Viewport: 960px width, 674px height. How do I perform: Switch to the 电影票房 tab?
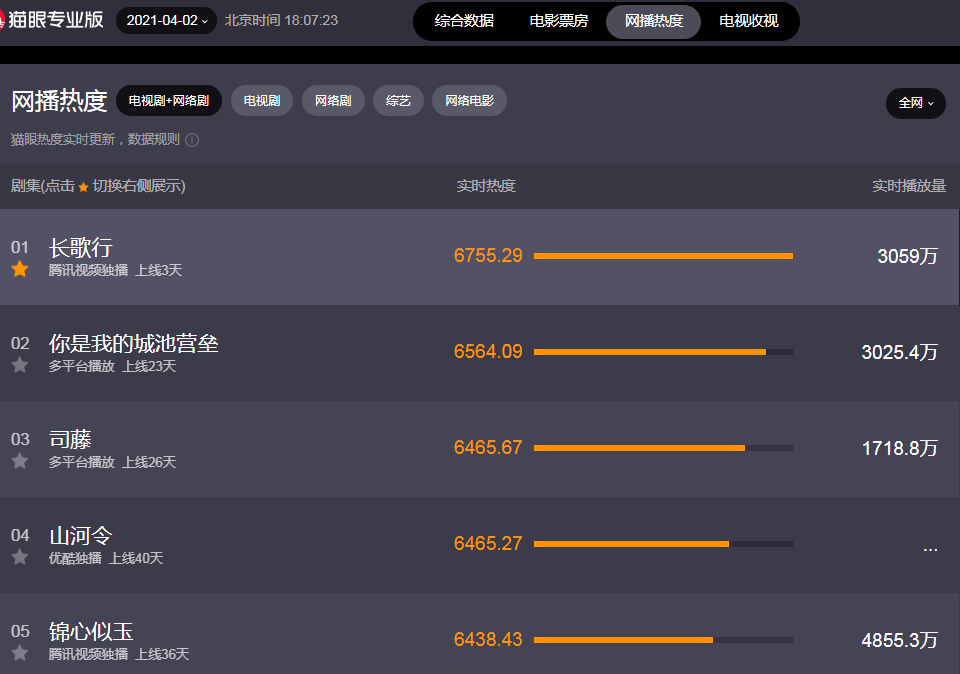pyautogui.click(x=559, y=21)
